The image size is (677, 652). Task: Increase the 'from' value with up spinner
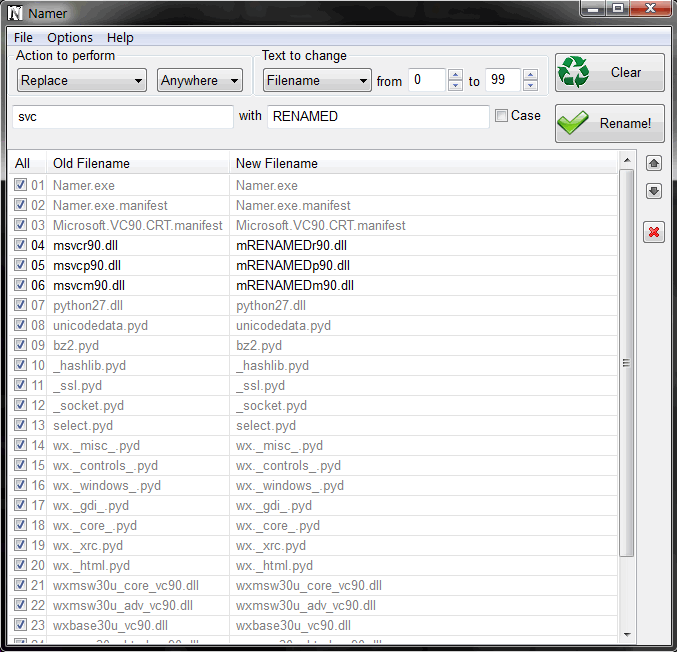click(455, 75)
